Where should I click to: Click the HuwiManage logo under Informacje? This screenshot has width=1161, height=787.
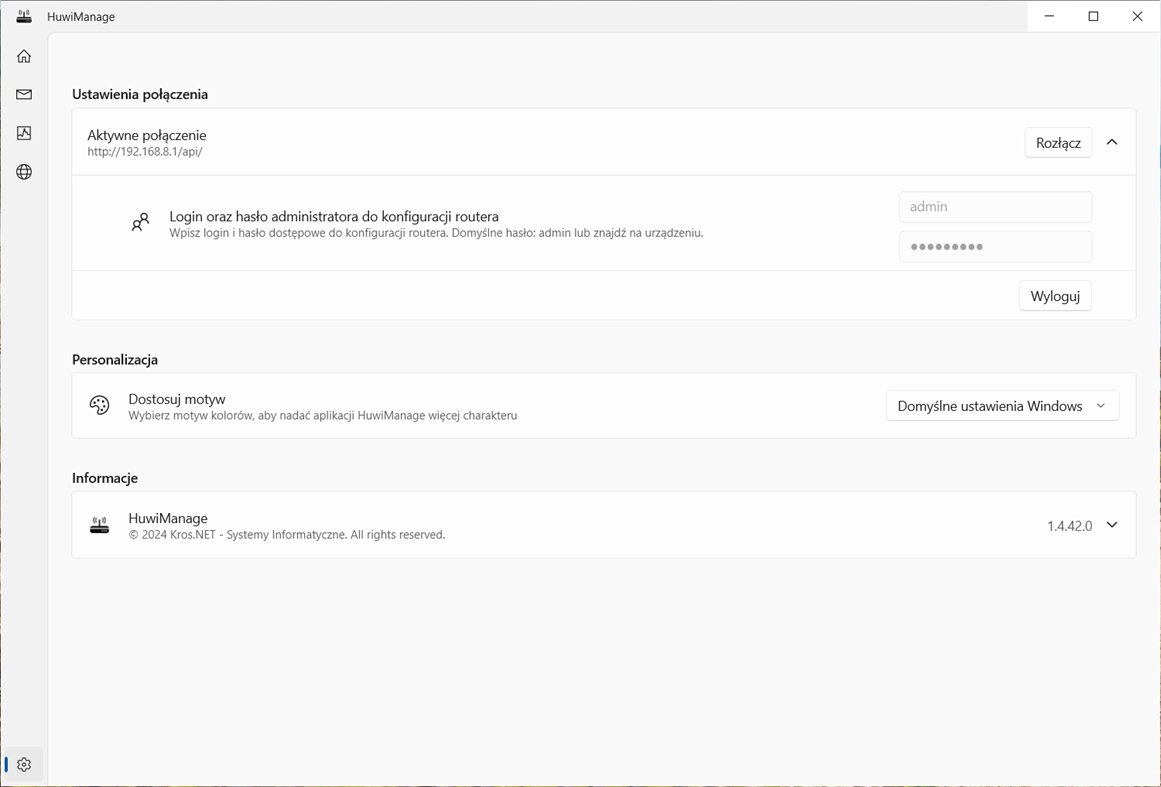99,524
